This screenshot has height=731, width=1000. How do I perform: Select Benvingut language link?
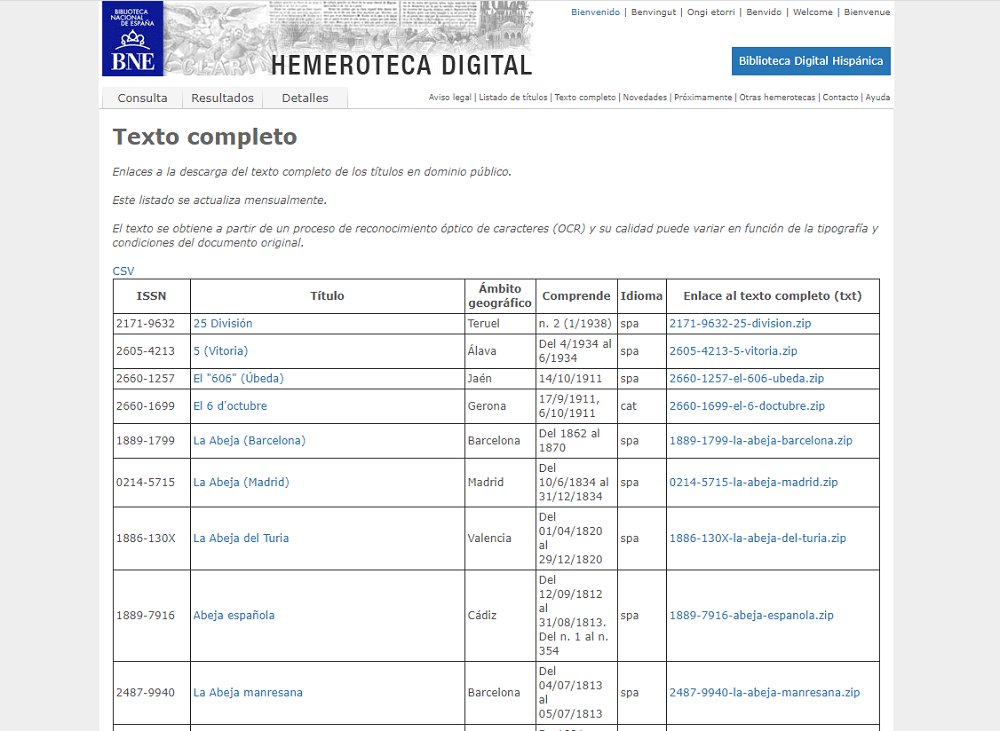[x=653, y=12]
